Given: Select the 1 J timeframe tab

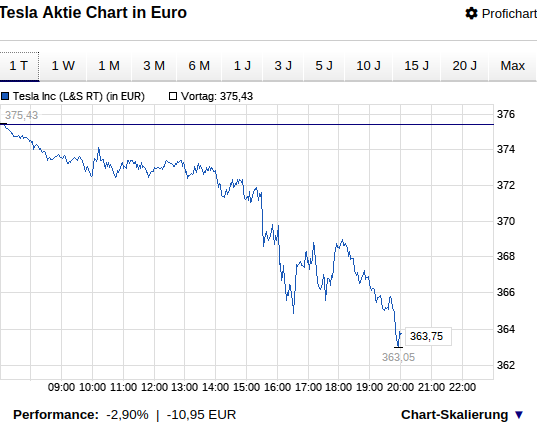Looking at the screenshot, I should [x=242, y=66].
